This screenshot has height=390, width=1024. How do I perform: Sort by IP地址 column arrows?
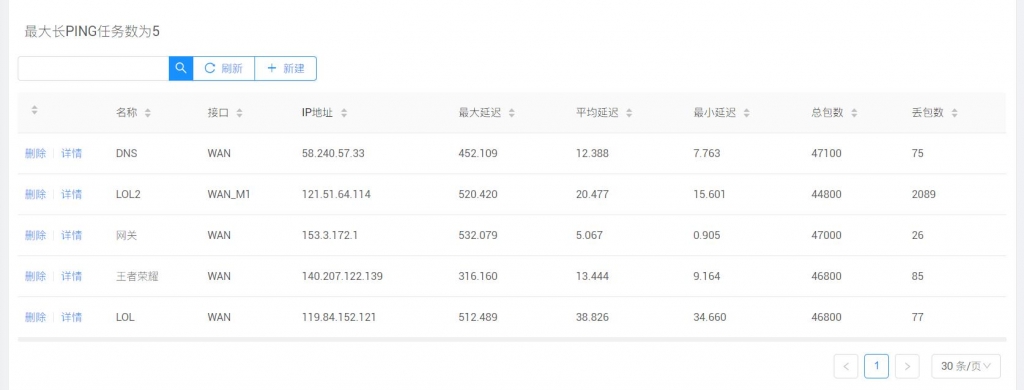click(344, 113)
